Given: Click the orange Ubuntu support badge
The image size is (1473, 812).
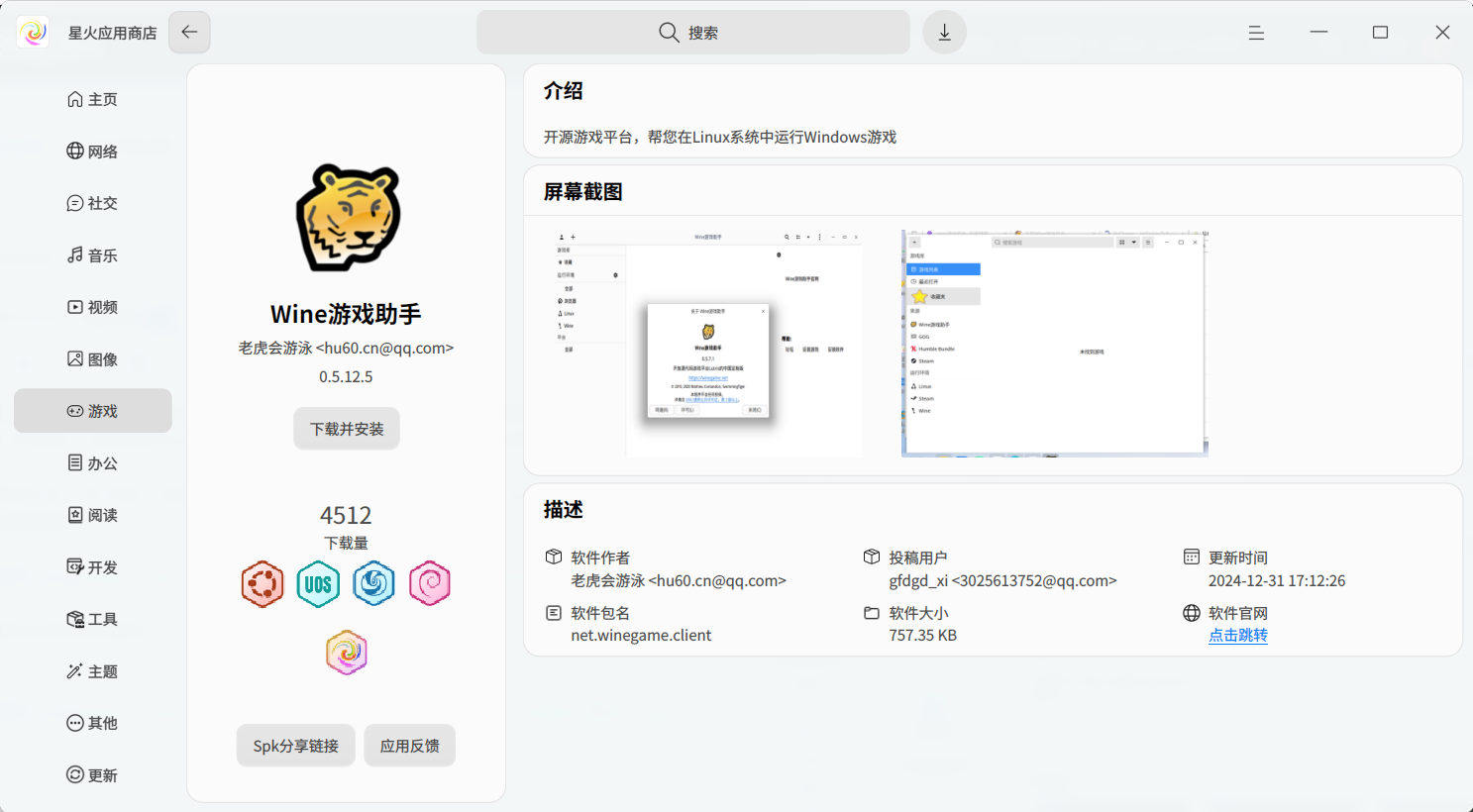Looking at the screenshot, I should click(x=263, y=584).
